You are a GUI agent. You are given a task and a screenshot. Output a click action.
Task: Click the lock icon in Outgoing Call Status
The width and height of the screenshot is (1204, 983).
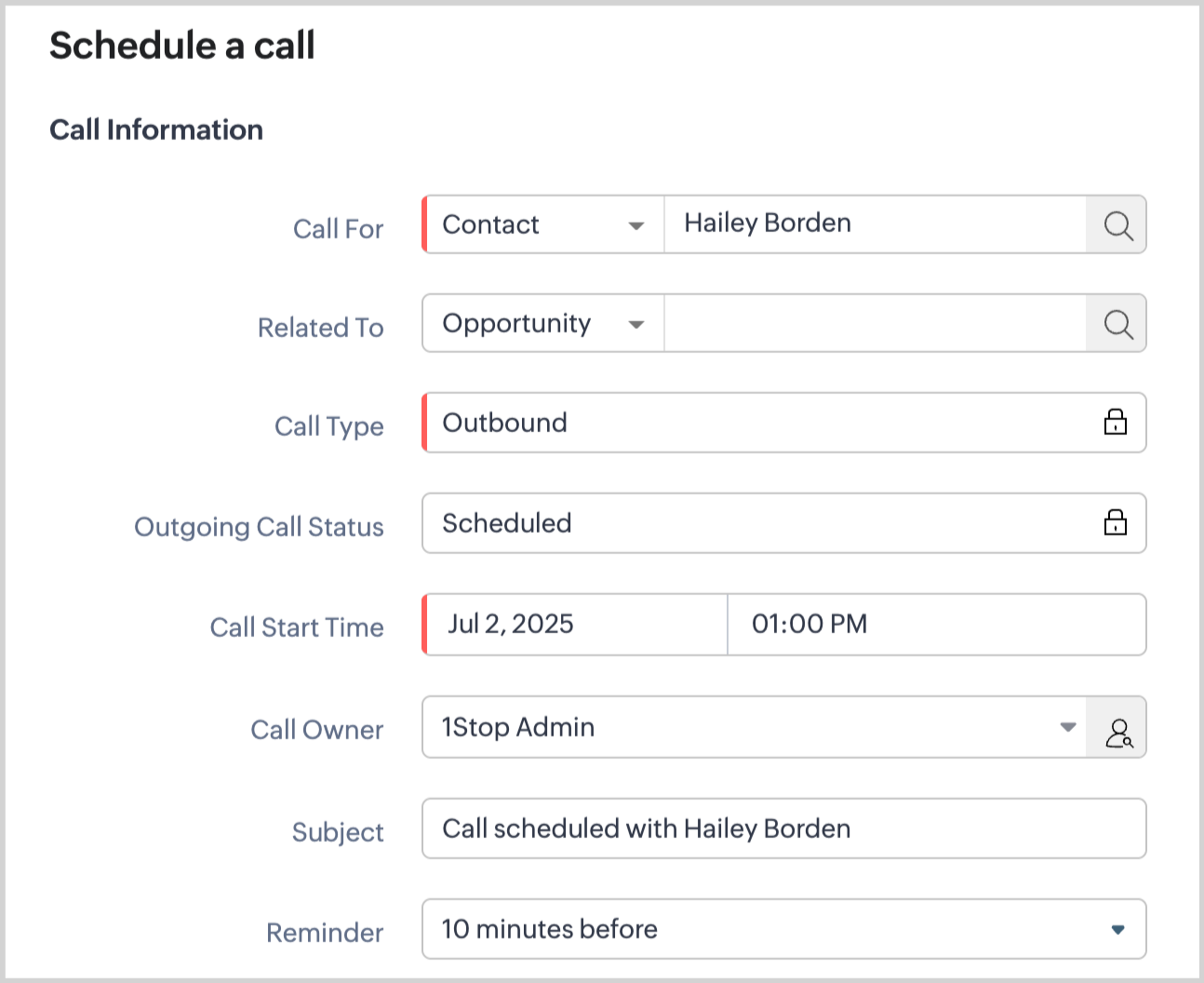coord(1115,523)
